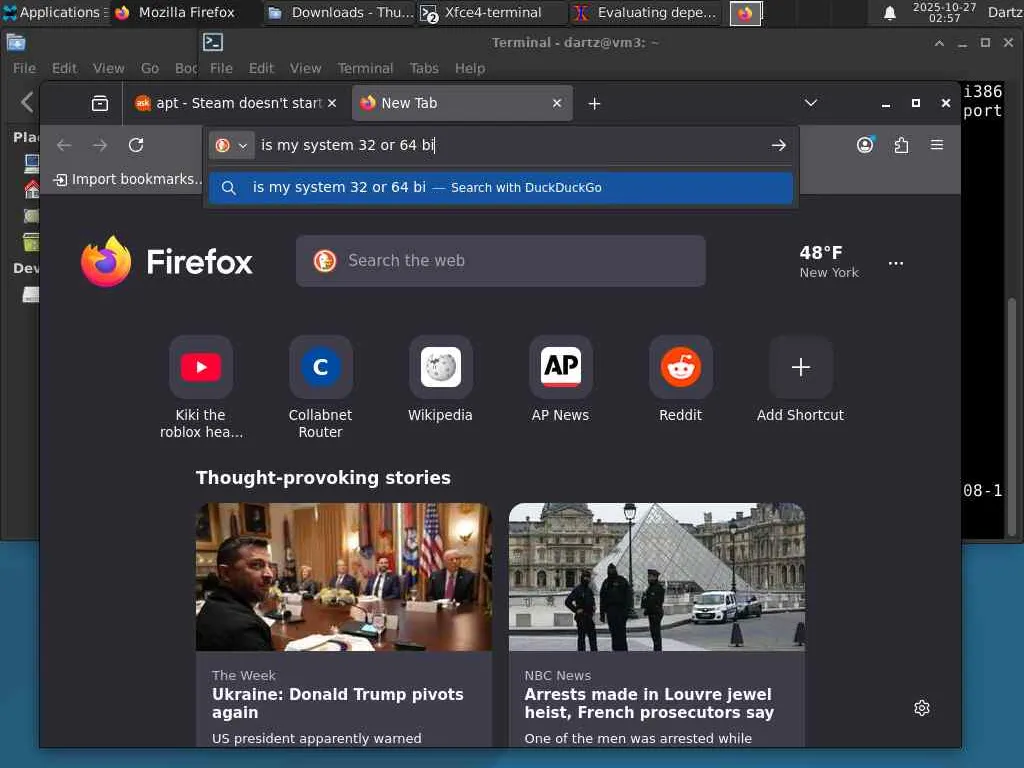
Task: Click the clock showing 2025-10-27 02:57
Action: (944, 12)
